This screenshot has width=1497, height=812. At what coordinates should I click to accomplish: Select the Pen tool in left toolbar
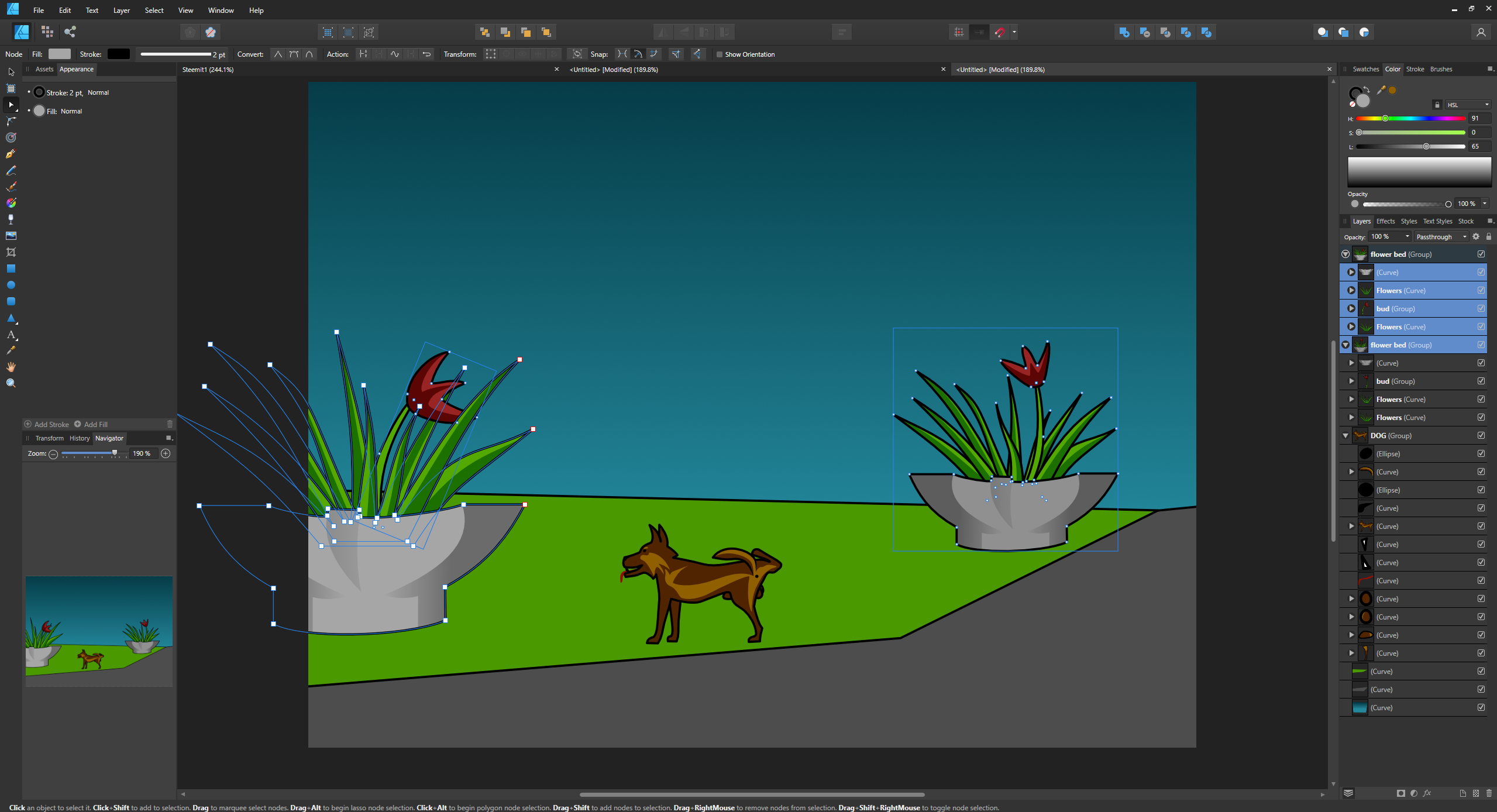click(11, 154)
